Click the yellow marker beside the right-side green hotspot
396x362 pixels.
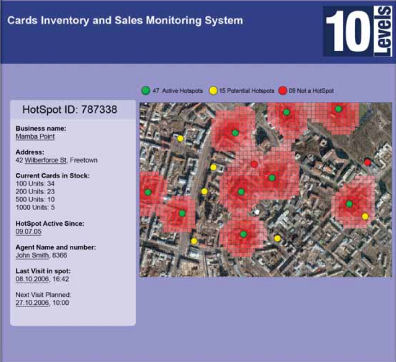click(x=365, y=216)
